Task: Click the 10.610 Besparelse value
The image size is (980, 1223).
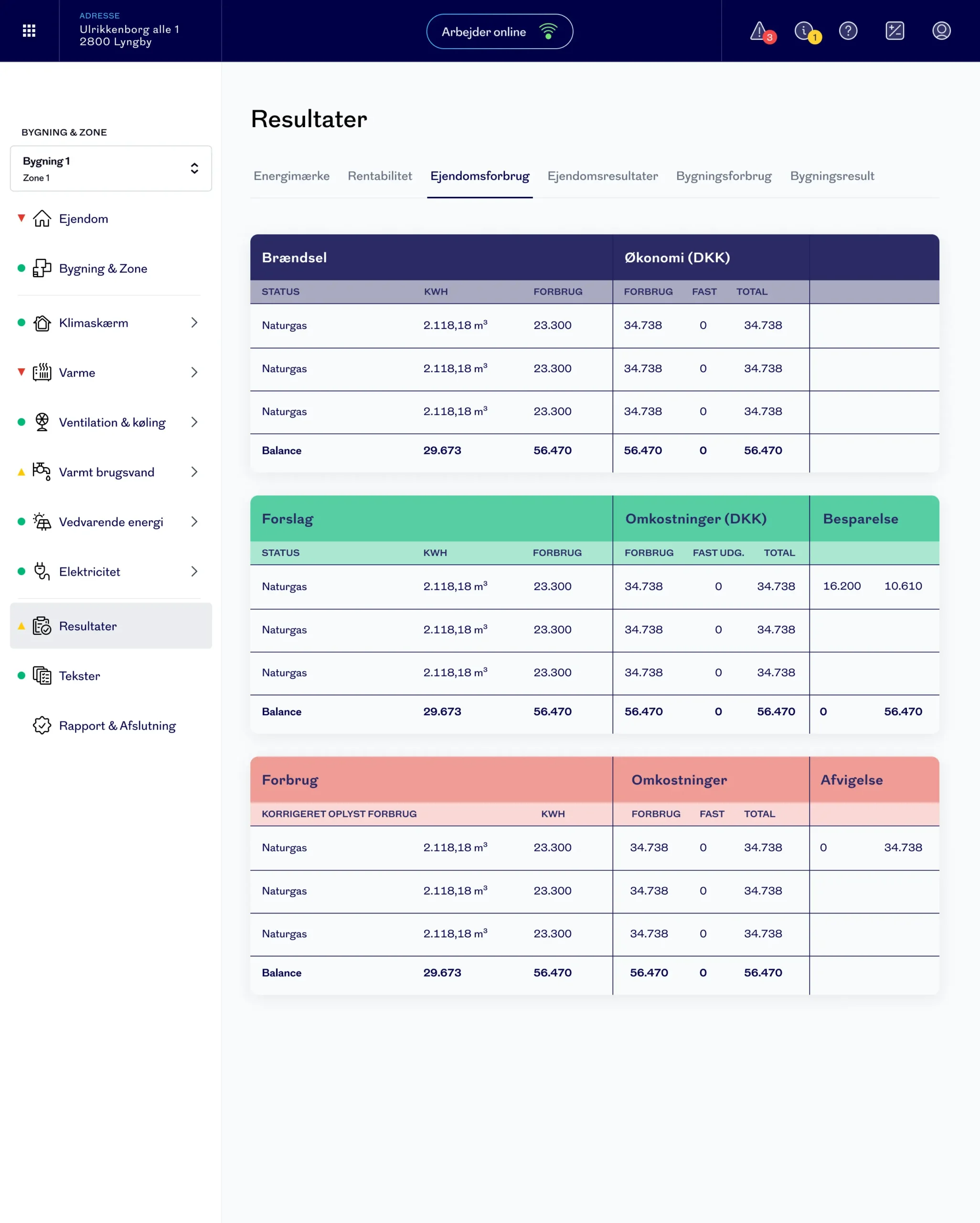Action: click(903, 586)
